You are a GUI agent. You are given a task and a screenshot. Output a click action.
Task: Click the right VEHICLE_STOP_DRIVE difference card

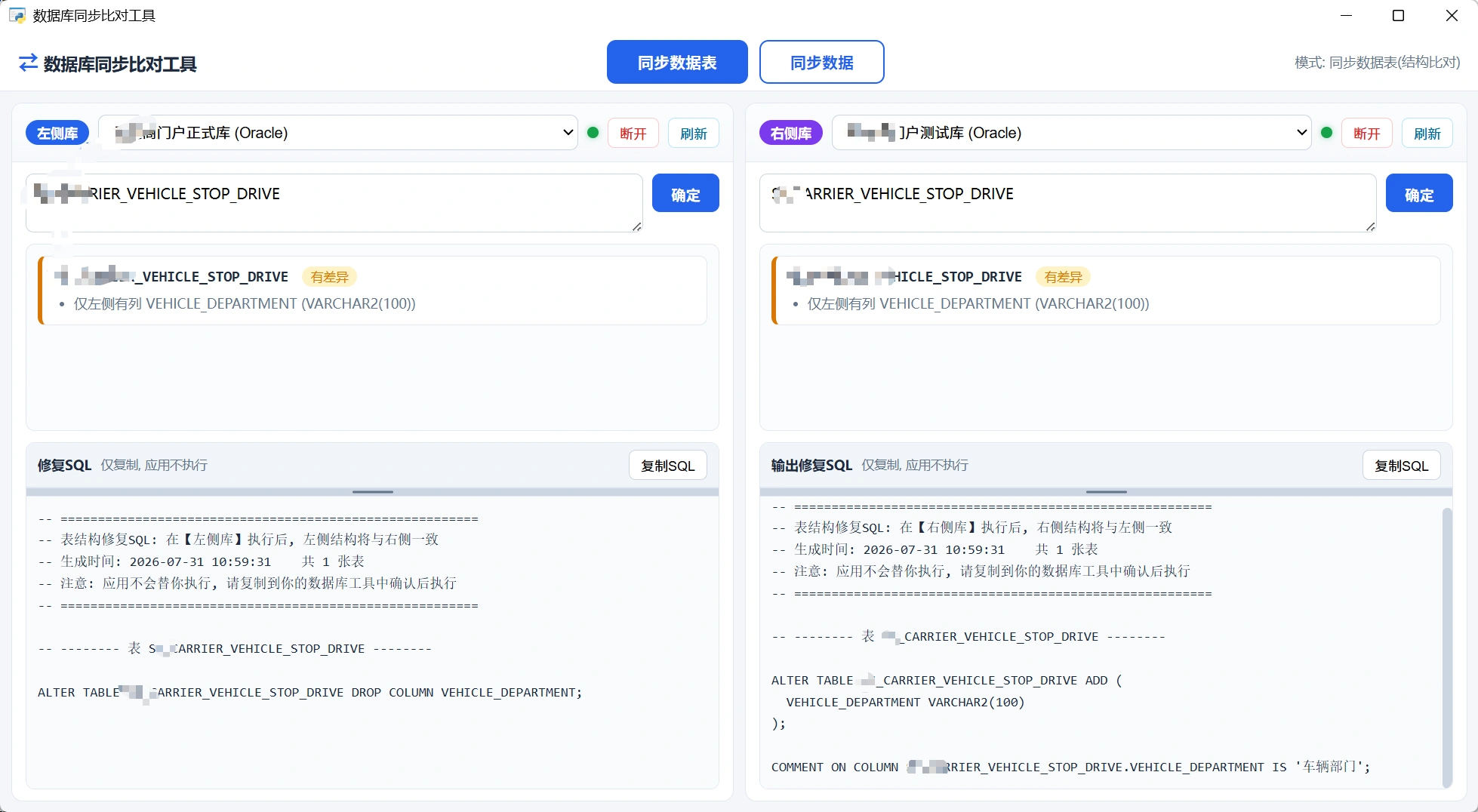1106,291
